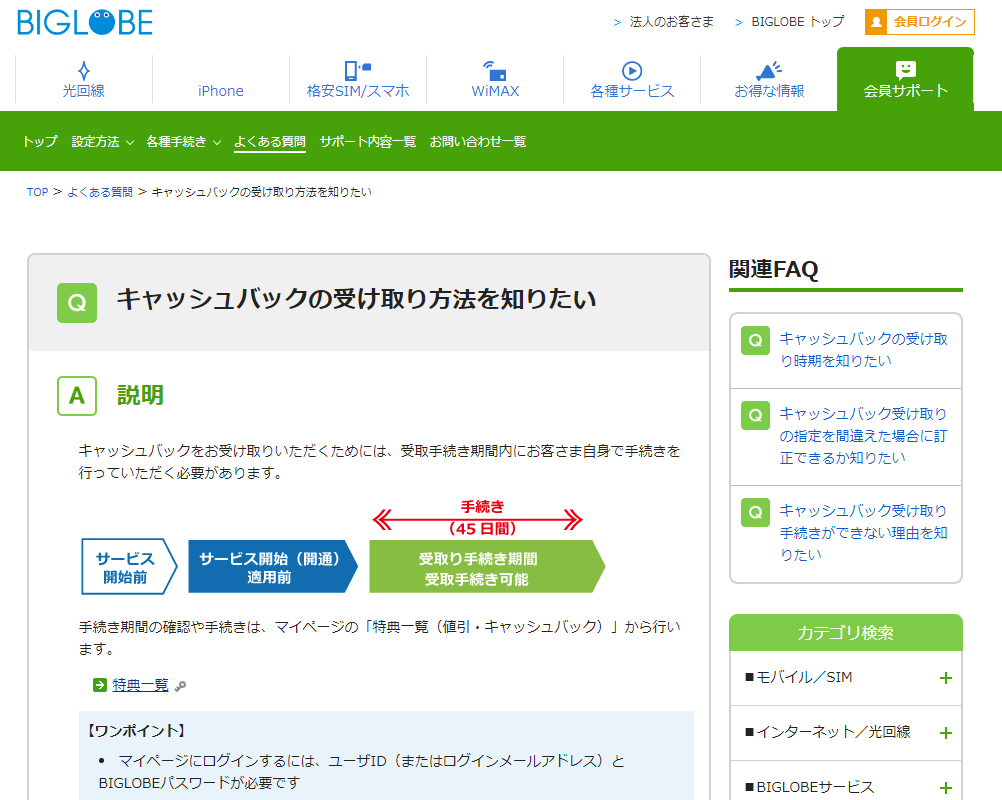Open お問い合わせ一覧 menu item
Viewport: 1002px width, 800px height.
pos(477,141)
